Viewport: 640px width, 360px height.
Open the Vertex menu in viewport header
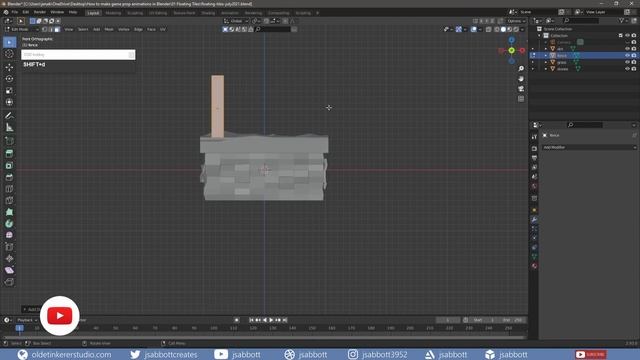click(124, 29)
